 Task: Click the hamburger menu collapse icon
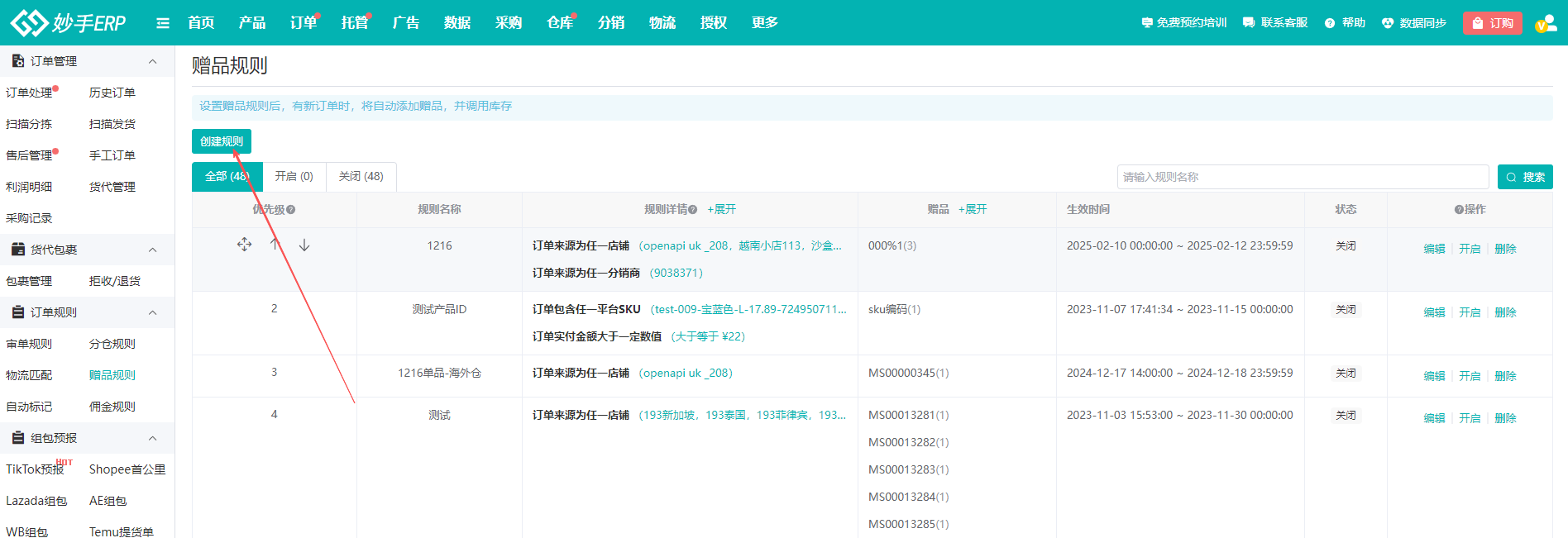(x=163, y=23)
